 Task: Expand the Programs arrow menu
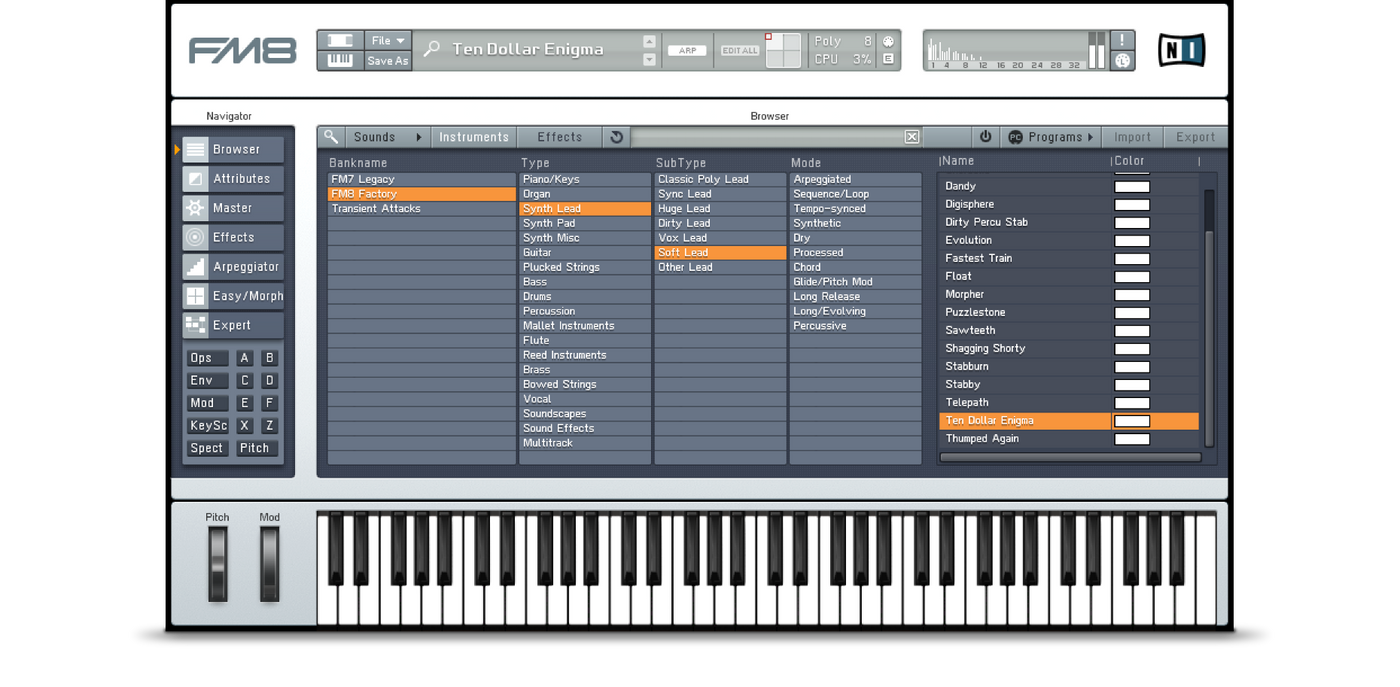[1090, 137]
